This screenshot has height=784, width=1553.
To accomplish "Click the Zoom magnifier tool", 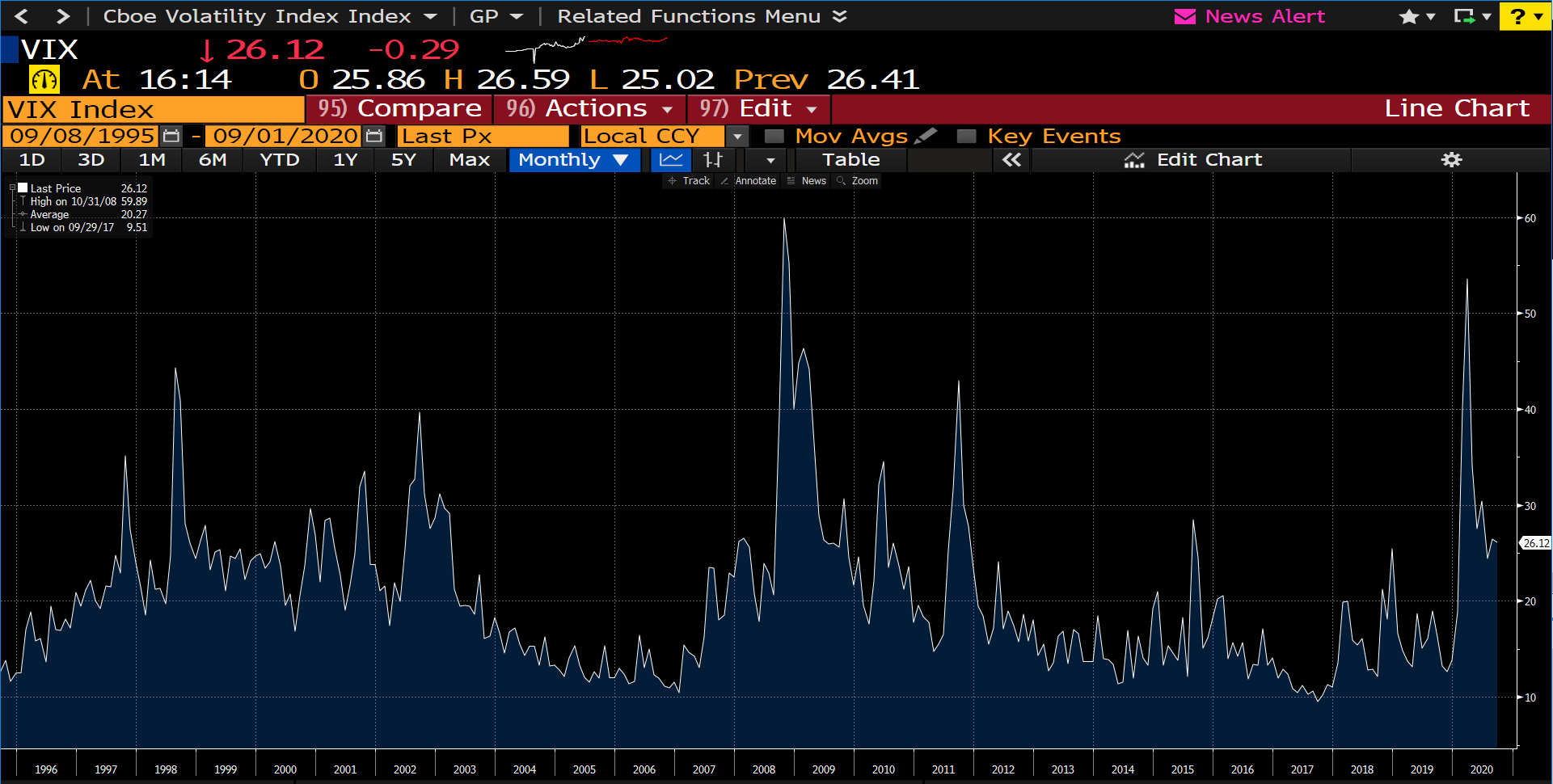I will 857,181.
